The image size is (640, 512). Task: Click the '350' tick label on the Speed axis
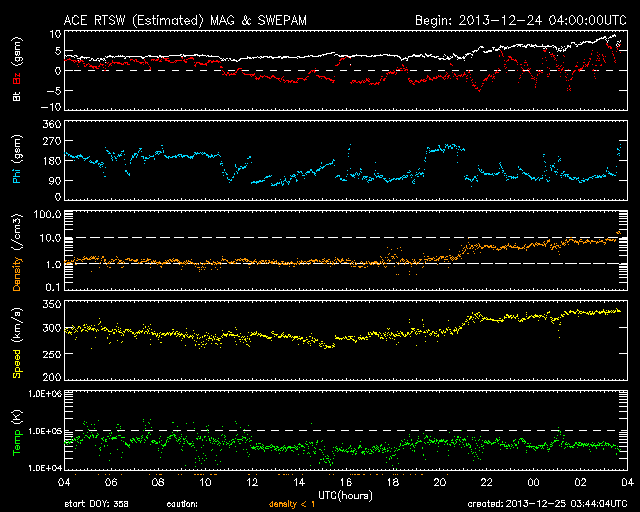[x=52, y=304]
